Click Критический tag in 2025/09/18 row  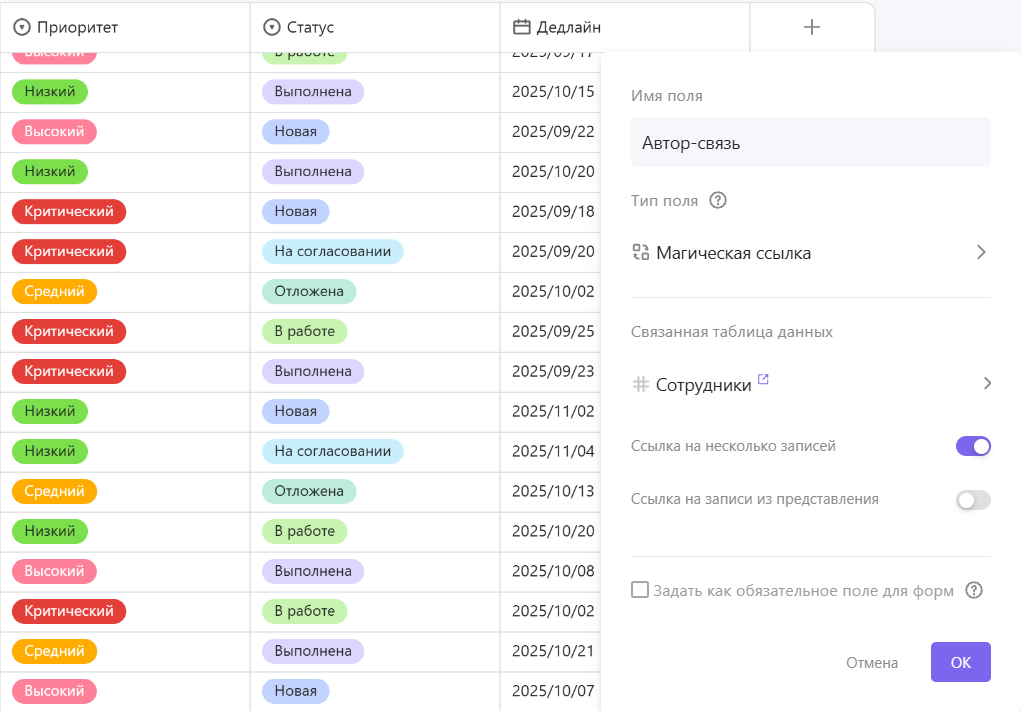(x=69, y=212)
